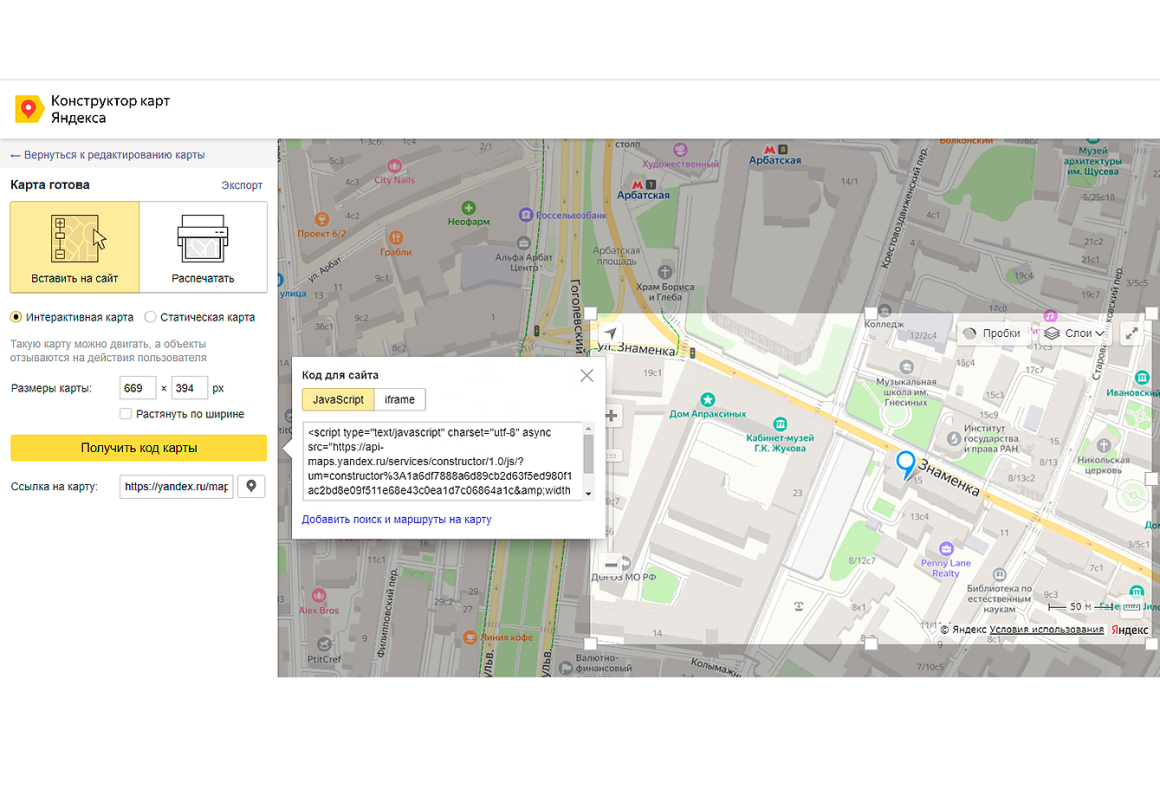Click the Кабинет-музей Г.К. Жукова museum icon

click(779, 424)
